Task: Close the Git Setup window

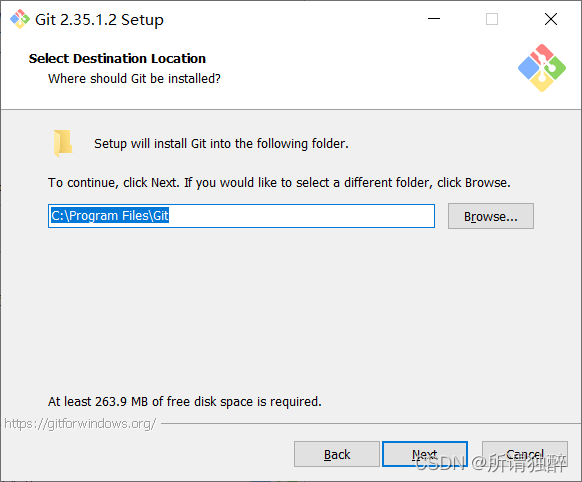Action: 551,19
